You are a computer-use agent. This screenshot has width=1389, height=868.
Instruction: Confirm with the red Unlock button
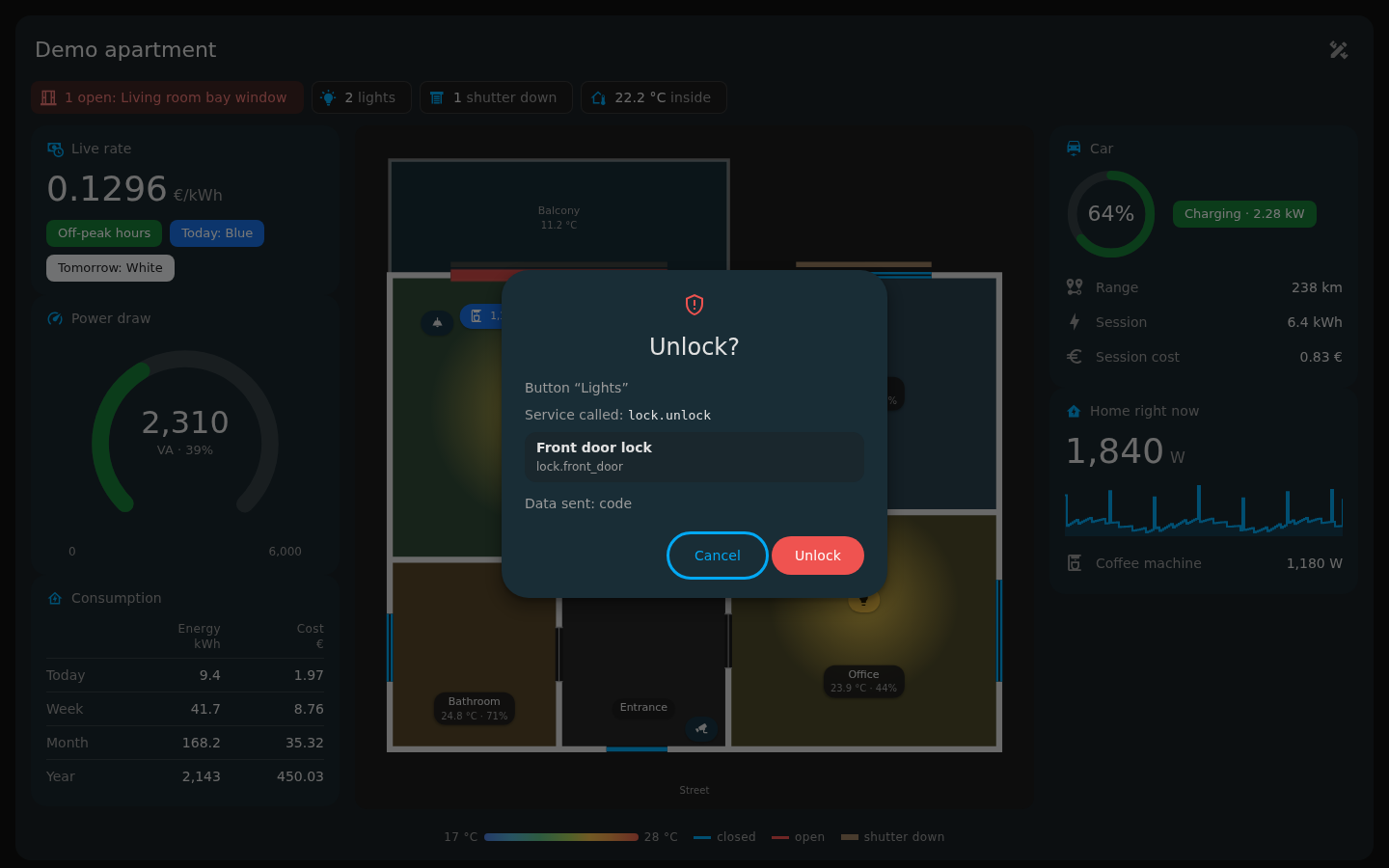point(817,556)
